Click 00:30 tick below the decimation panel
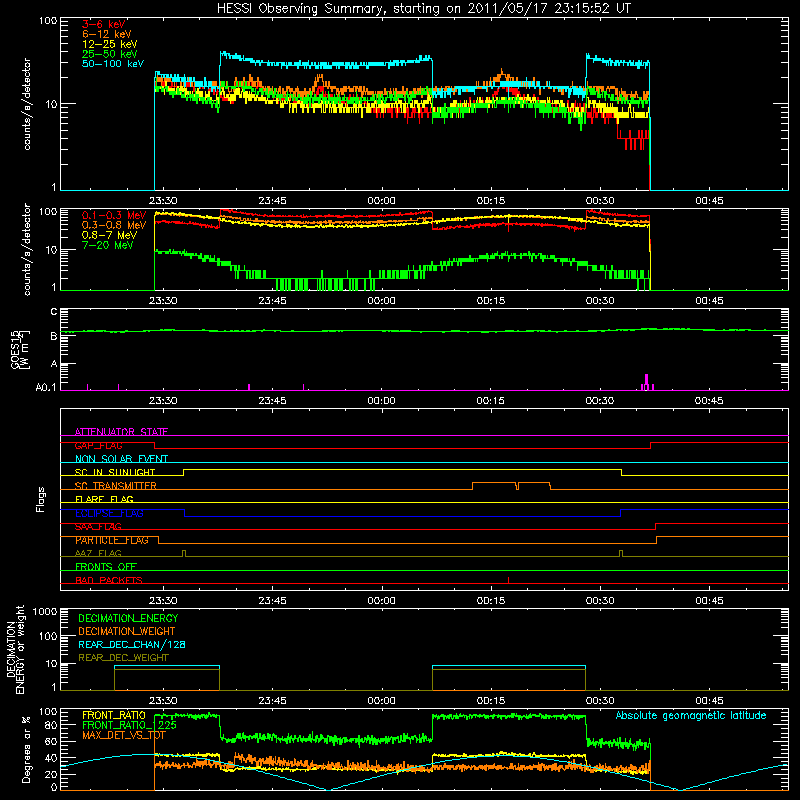This screenshot has width=800, height=800. pos(600,701)
